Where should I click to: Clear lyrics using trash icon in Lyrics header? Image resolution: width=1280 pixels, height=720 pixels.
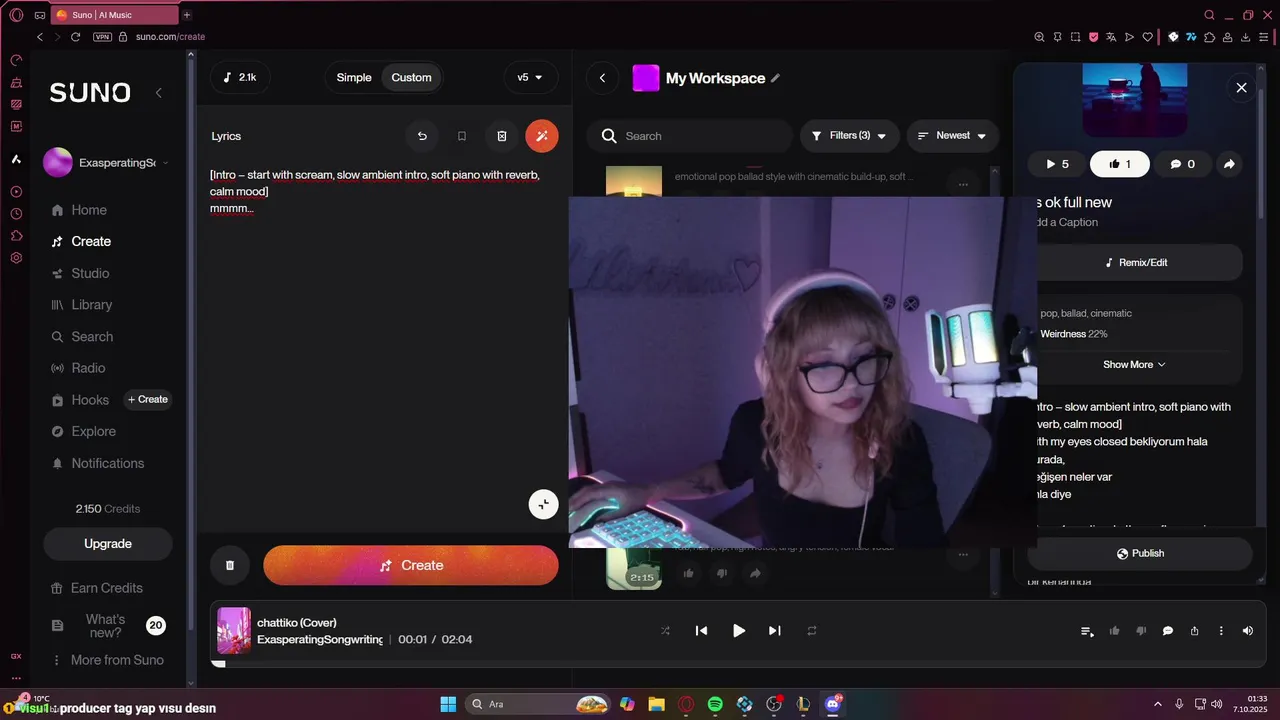tap(502, 136)
